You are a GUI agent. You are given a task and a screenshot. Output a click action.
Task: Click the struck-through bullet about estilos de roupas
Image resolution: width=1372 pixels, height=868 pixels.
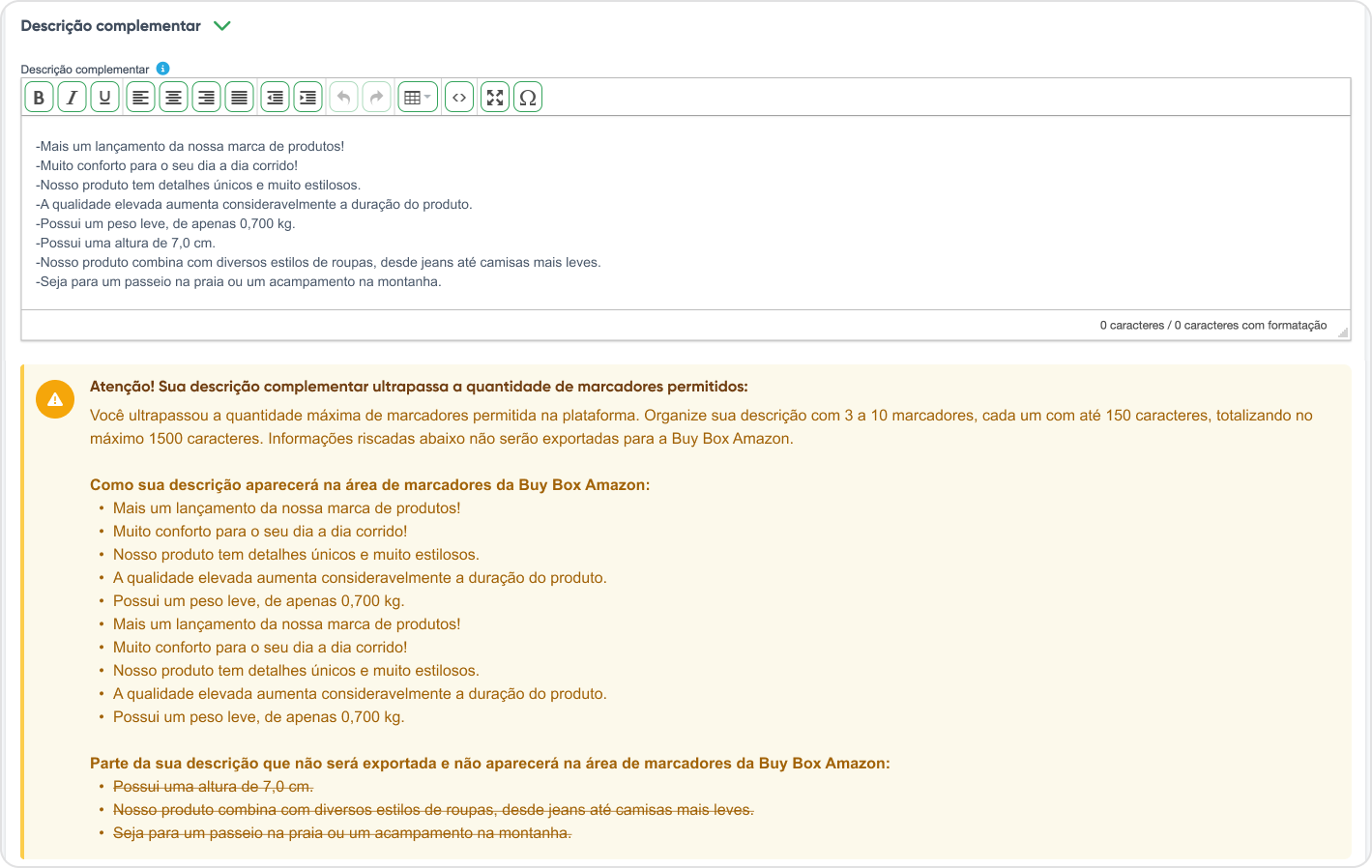coord(433,810)
